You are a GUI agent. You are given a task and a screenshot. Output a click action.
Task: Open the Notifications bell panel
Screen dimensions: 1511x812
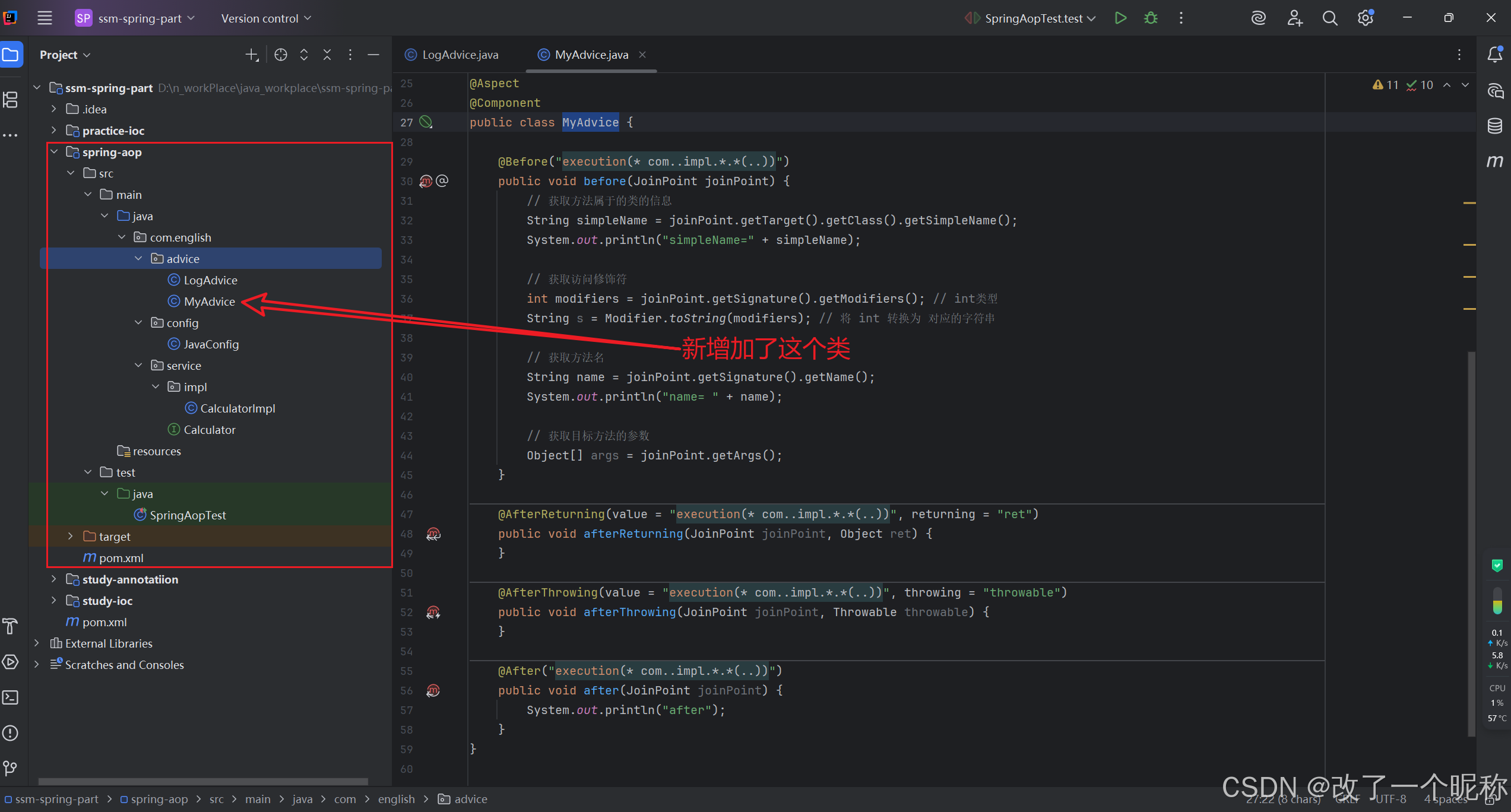coord(1494,55)
